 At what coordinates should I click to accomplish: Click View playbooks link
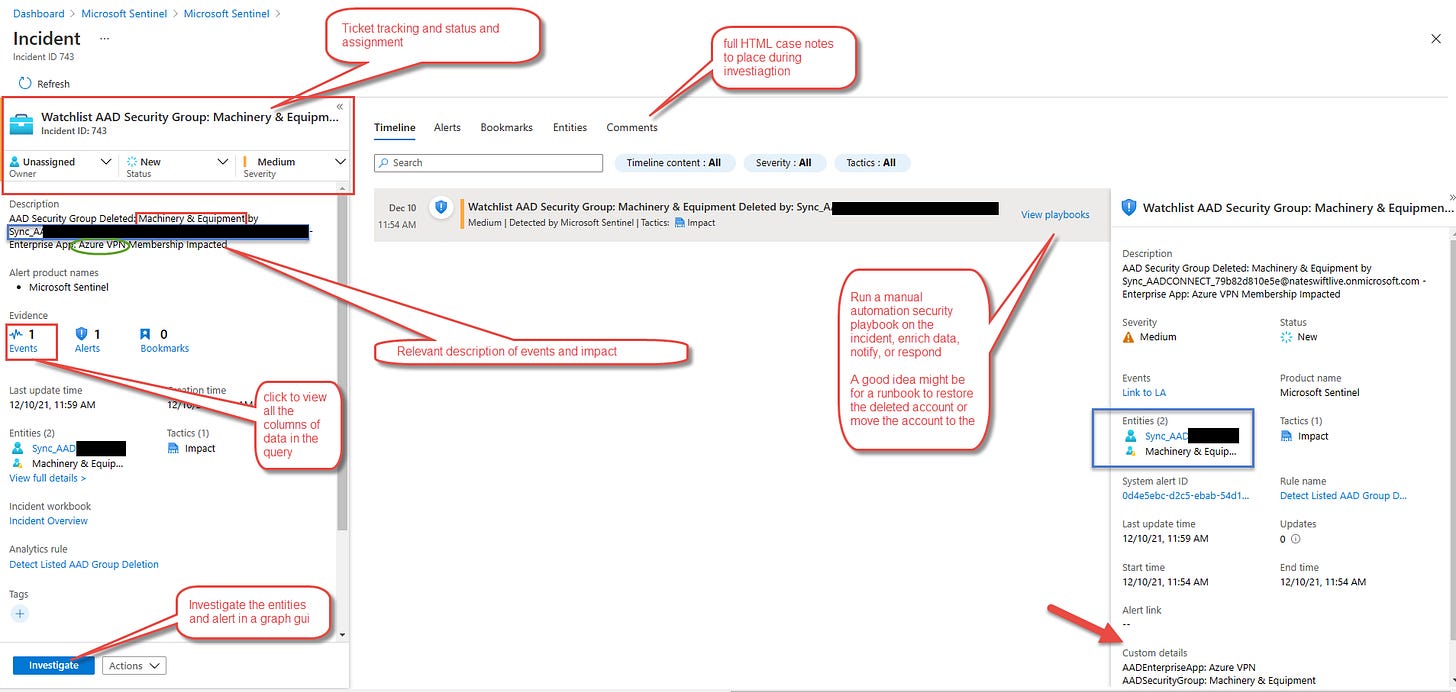[x=1055, y=215]
